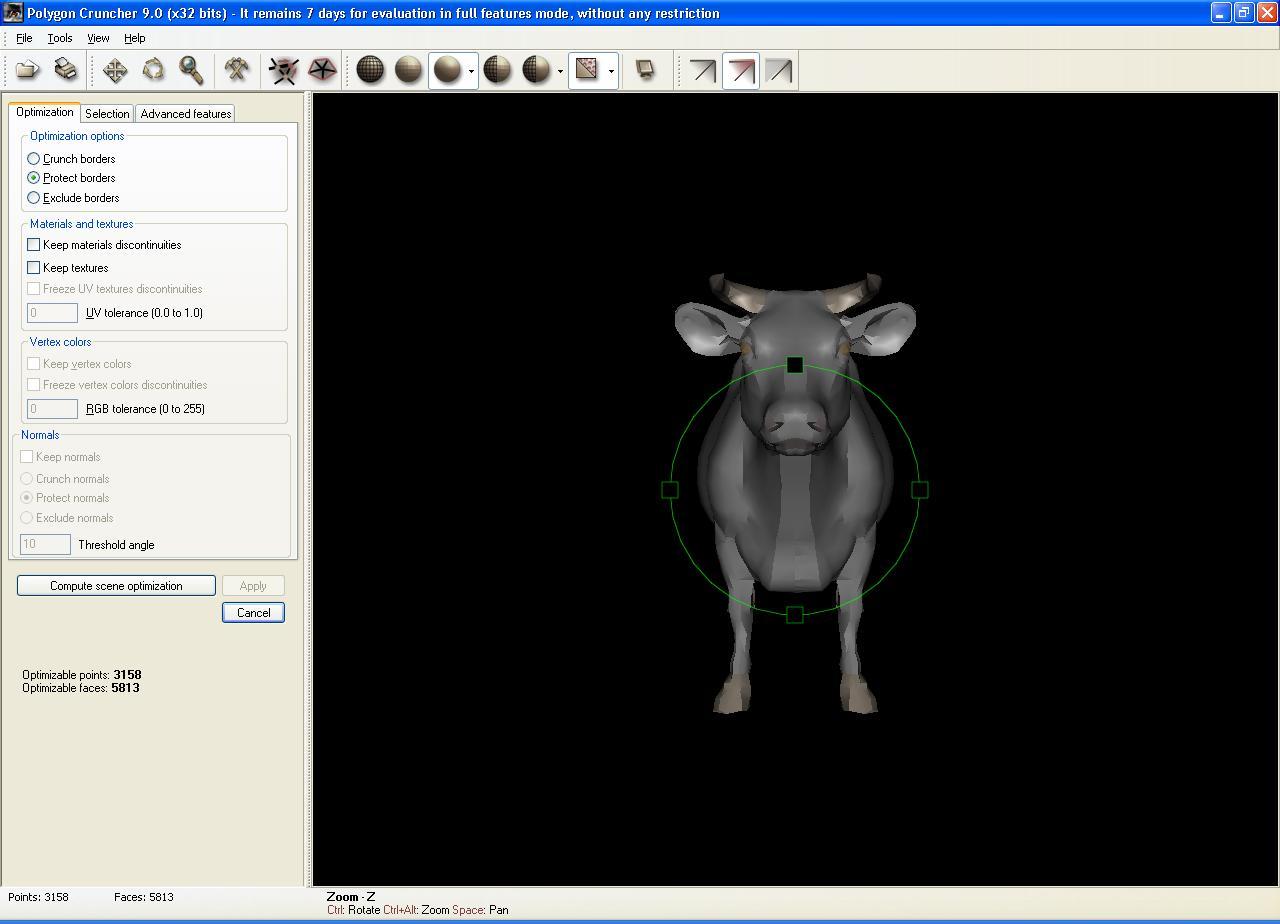Click the Cancel button

pyautogui.click(x=253, y=613)
